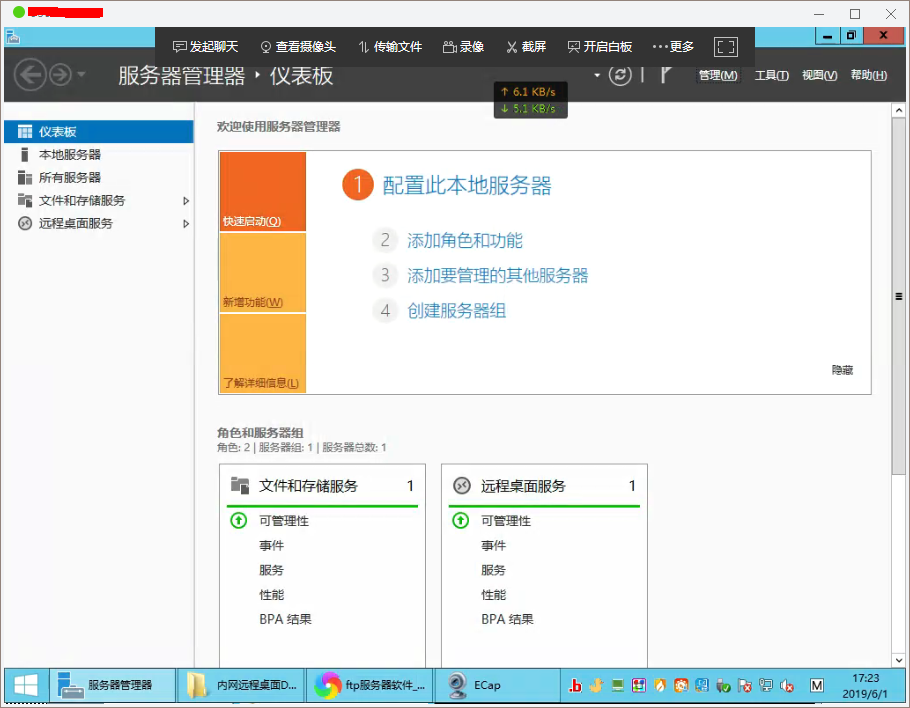Click 截屏 in the remote toolbar

[526, 47]
